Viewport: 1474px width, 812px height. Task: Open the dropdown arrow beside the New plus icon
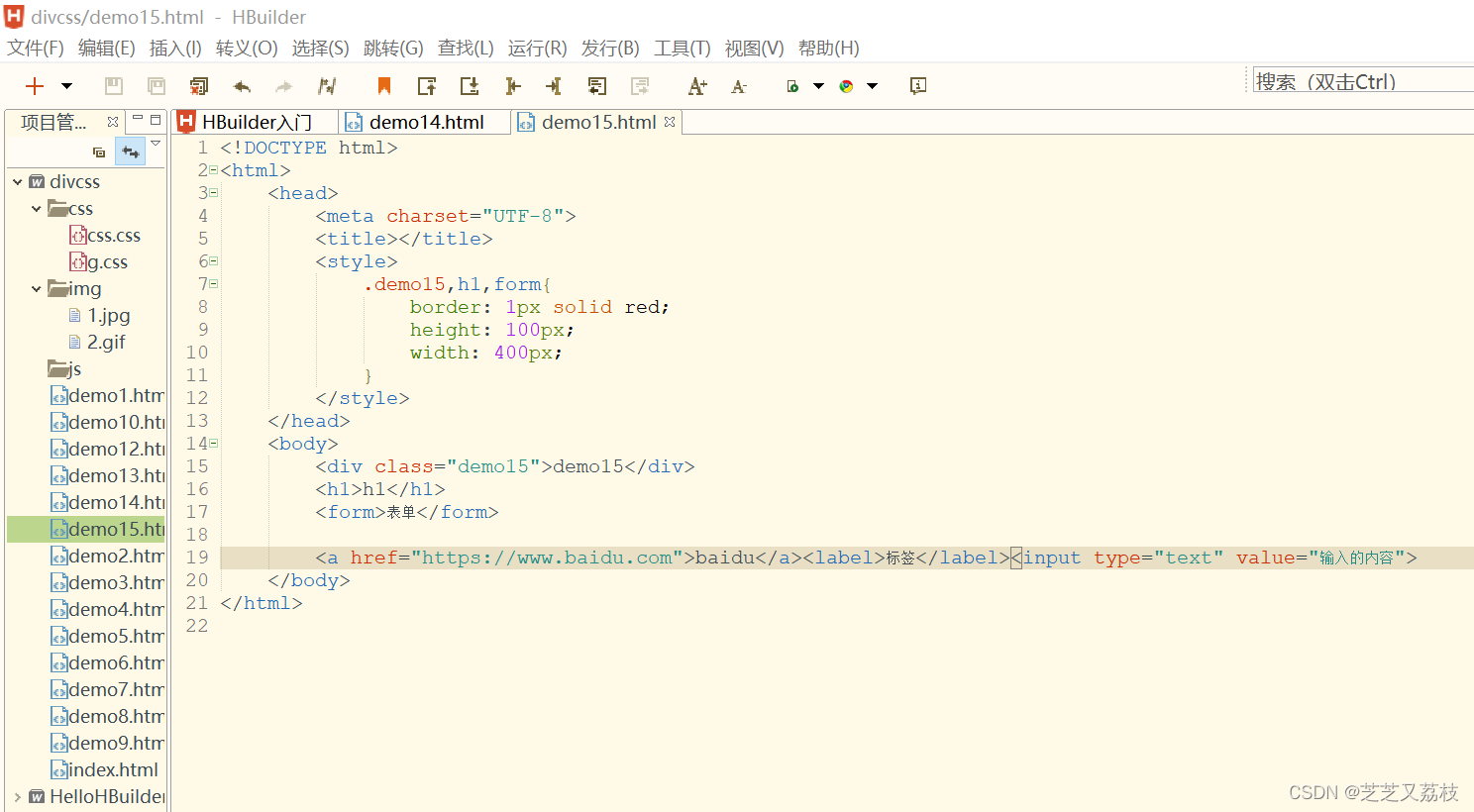(66, 86)
